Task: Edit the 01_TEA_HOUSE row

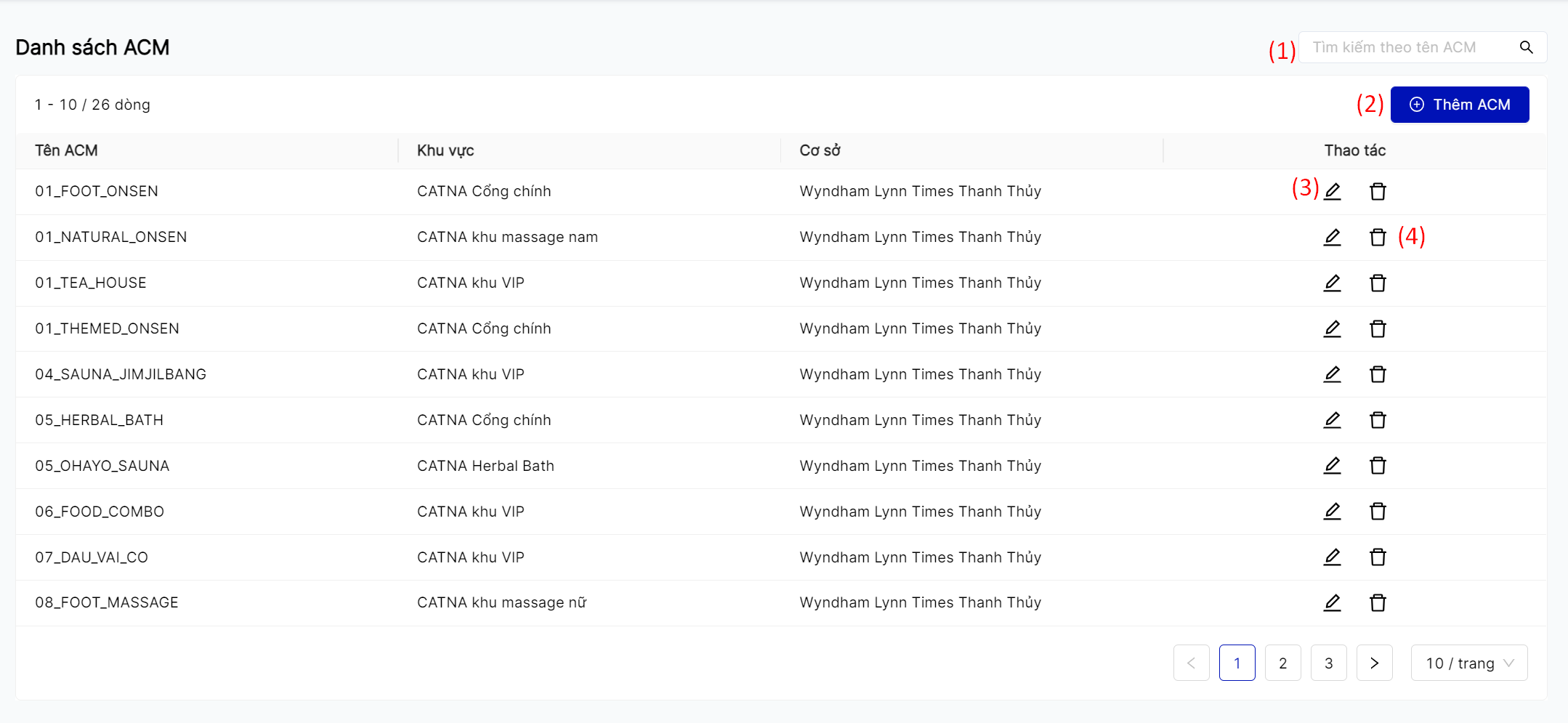Action: pos(1332,283)
